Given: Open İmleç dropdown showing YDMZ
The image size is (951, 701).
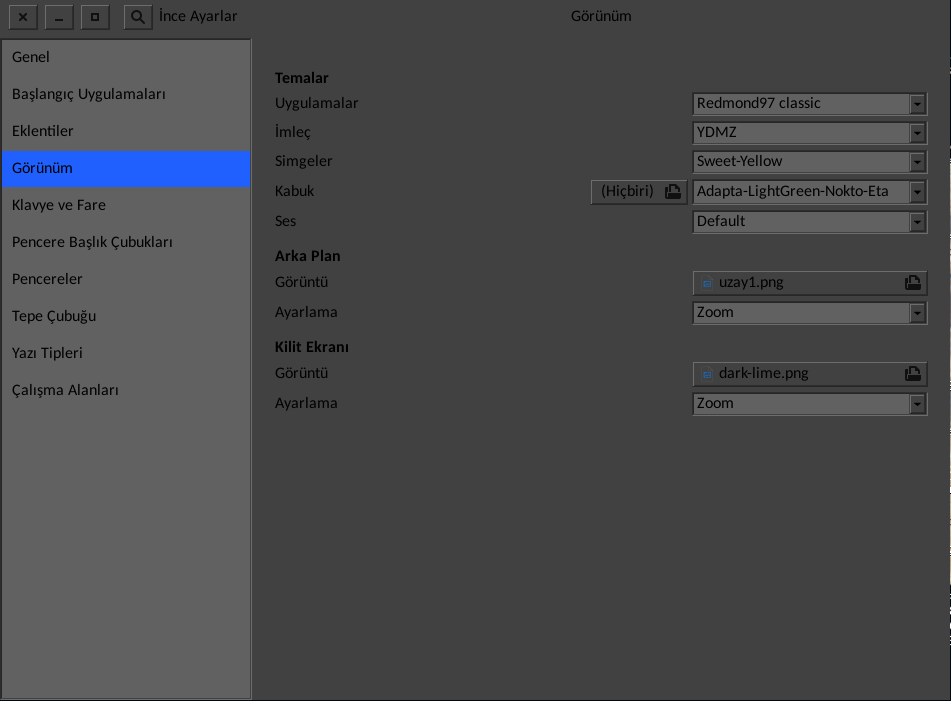Looking at the screenshot, I should pos(810,133).
